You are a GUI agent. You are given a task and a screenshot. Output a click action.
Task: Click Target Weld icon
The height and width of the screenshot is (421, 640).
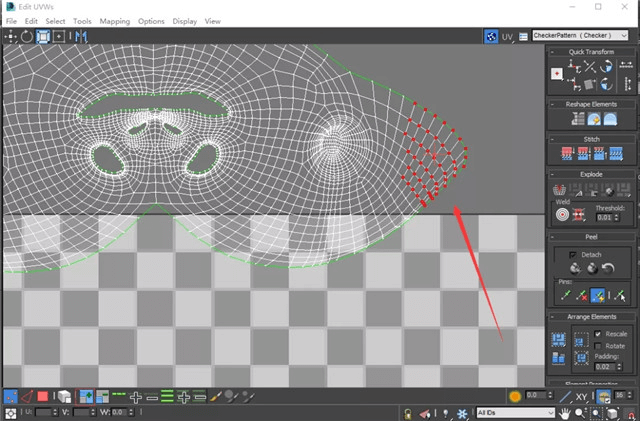coord(562,214)
